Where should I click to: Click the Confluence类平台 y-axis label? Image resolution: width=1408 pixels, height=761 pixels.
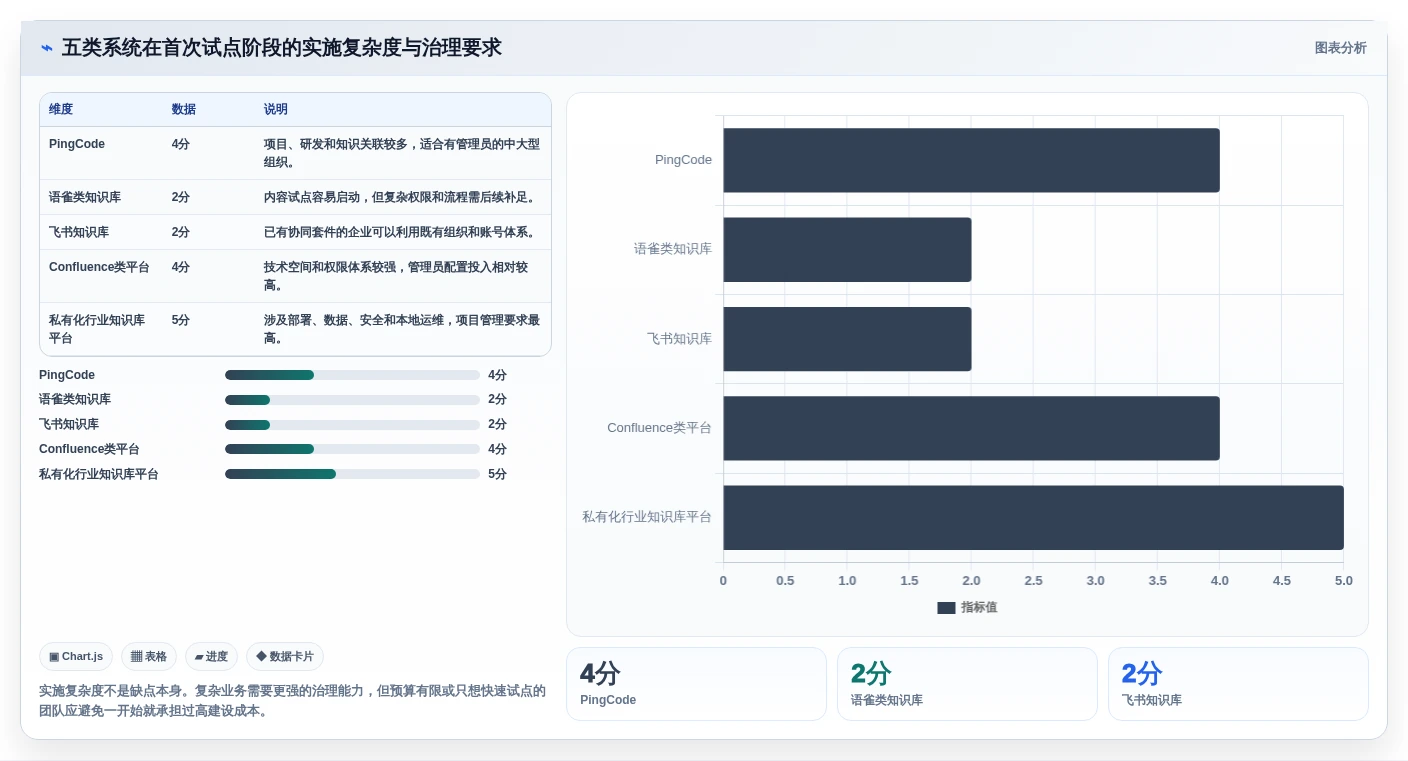coord(660,428)
